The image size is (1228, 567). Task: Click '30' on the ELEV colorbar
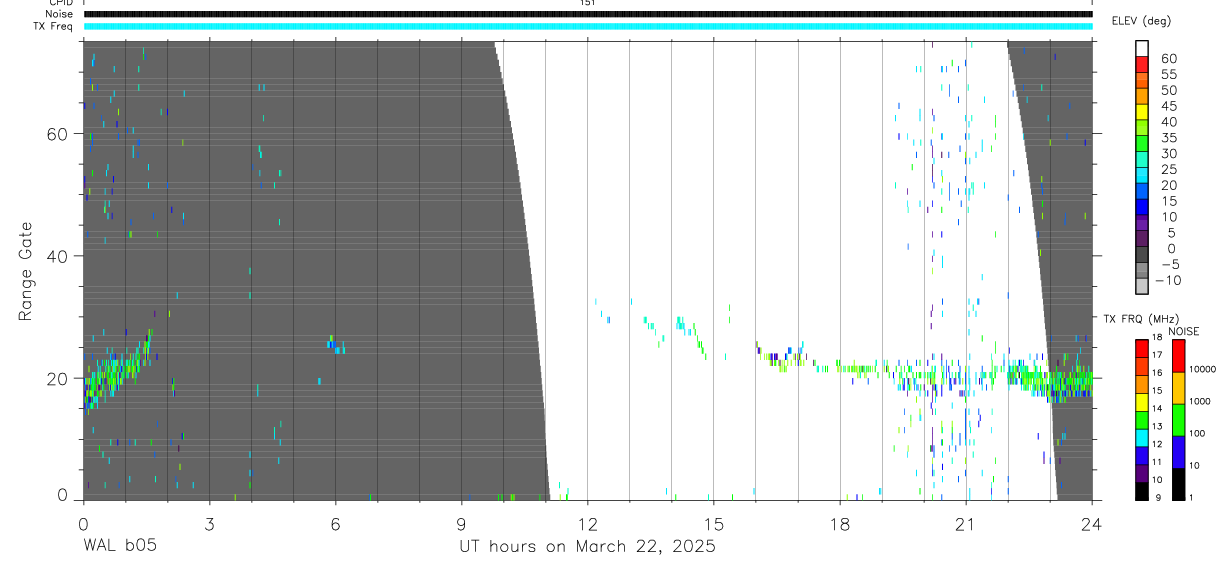tap(1169, 153)
